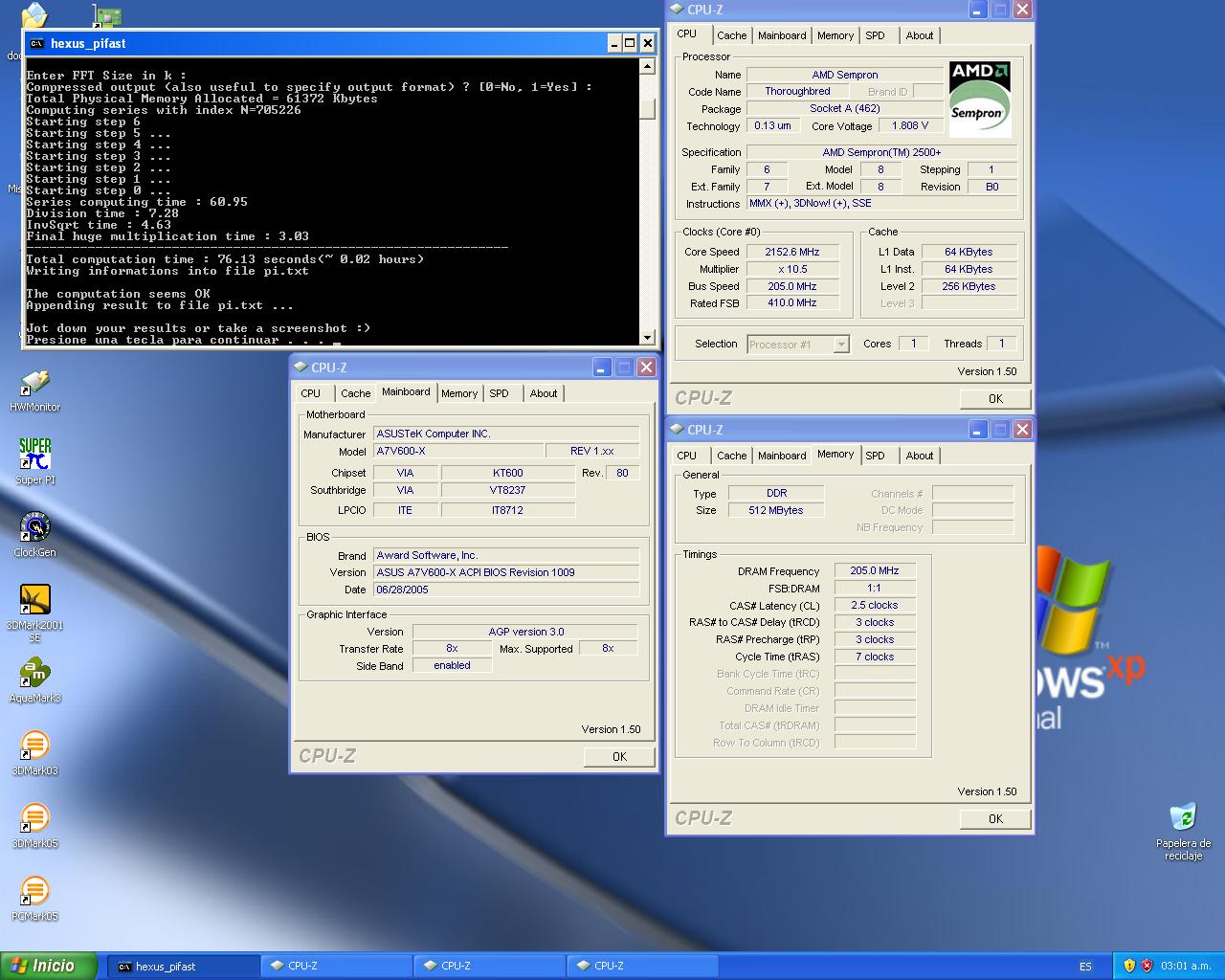Select the second CPU-Z taskbar button
The width and height of the screenshot is (1225, 980).
[x=489, y=967]
